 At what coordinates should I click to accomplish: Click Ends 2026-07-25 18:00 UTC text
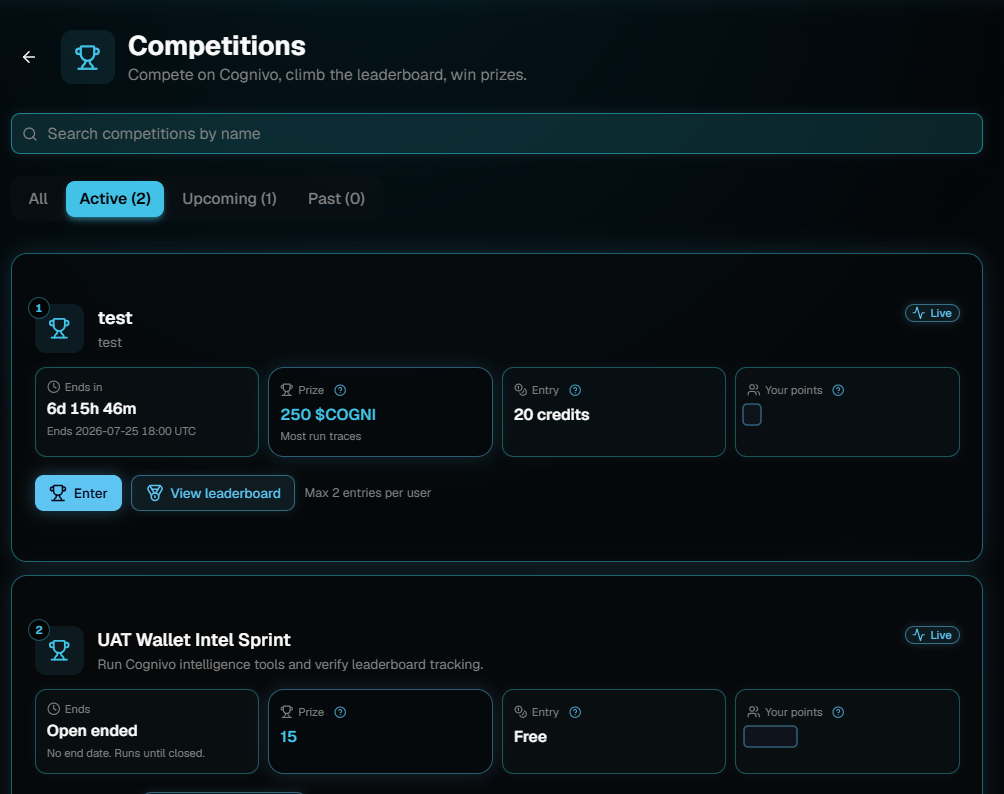(x=121, y=431)
